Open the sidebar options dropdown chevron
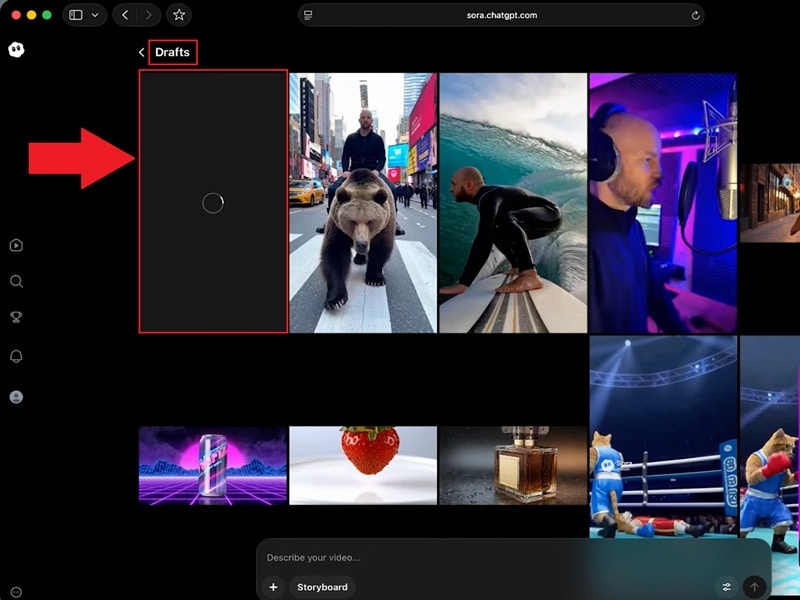Viewport: 800px width, 600px height. point(96,15)
